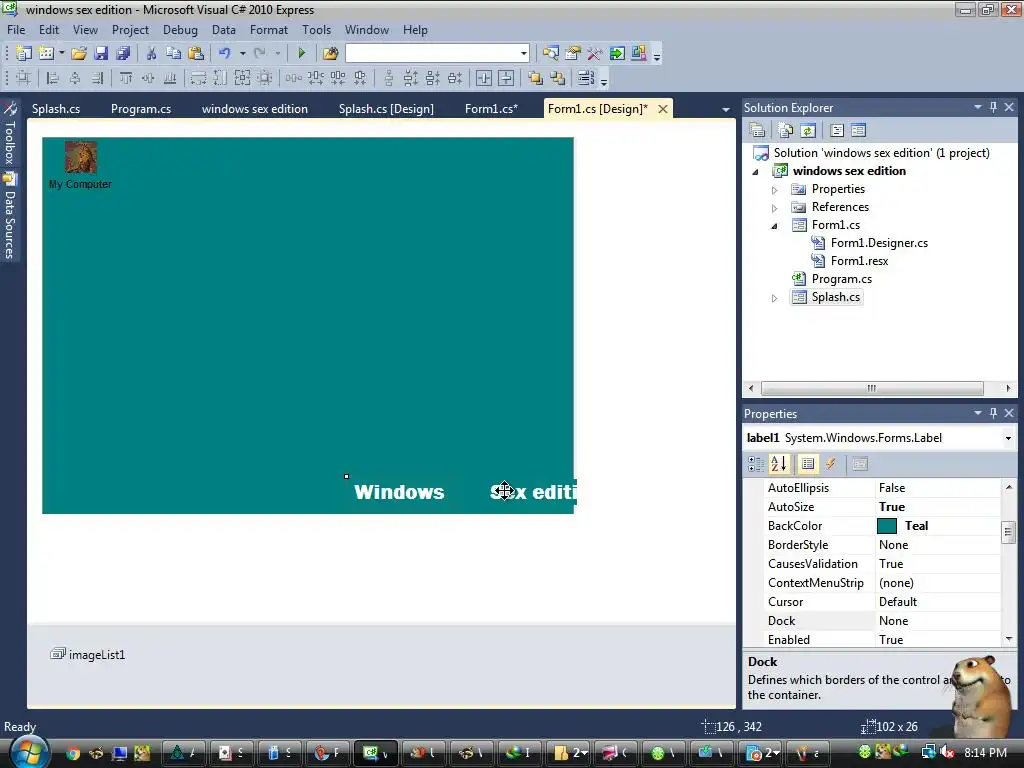Click the Align Tops icon
Viewport: 1024px width, 768px height.
(126, 78)
